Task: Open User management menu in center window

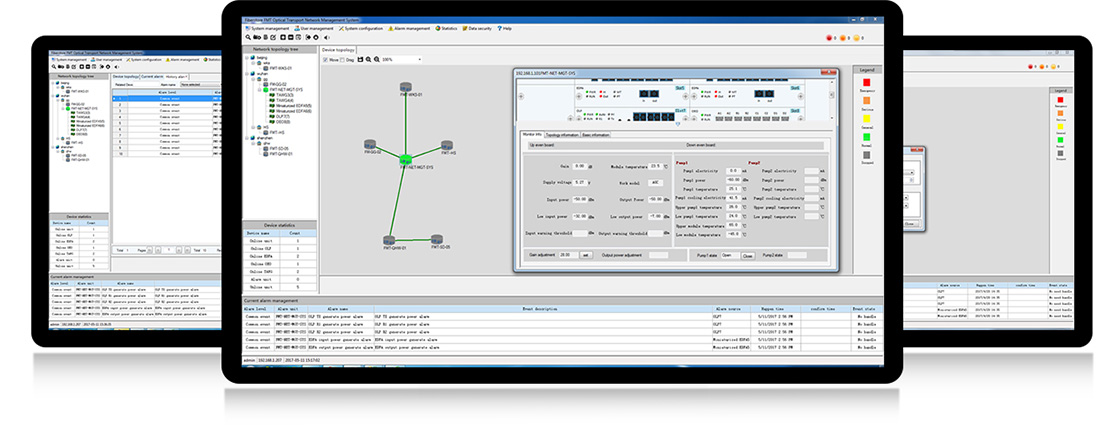Action: point(314,29)
